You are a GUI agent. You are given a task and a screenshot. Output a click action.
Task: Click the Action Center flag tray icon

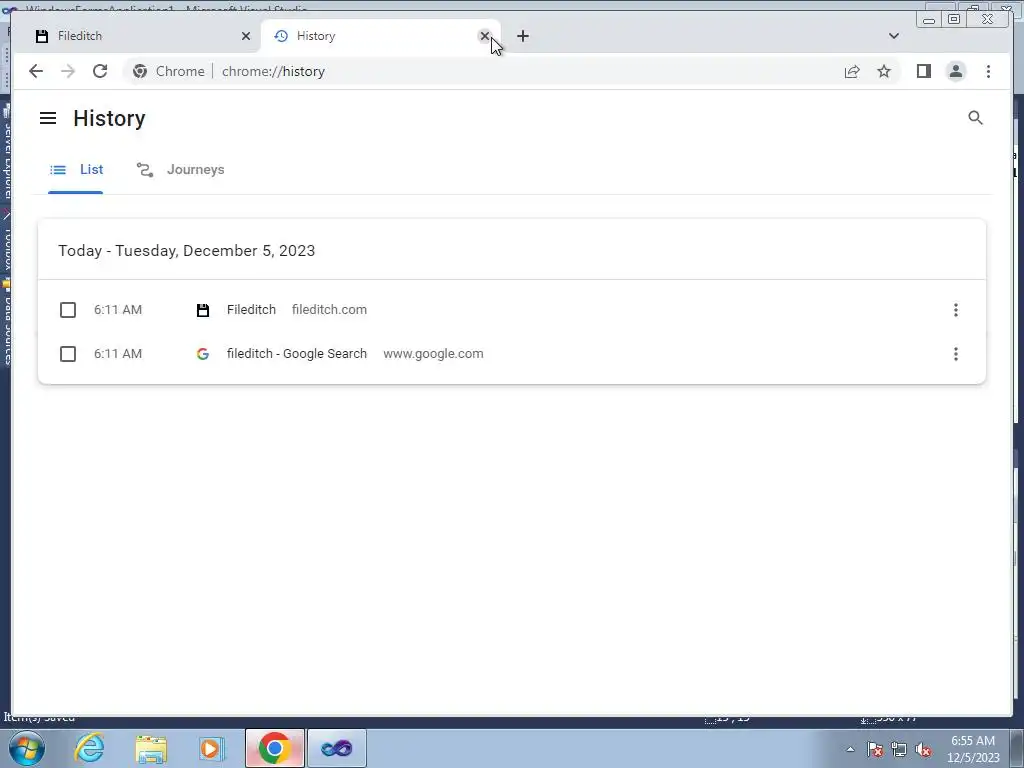[875, 749]
